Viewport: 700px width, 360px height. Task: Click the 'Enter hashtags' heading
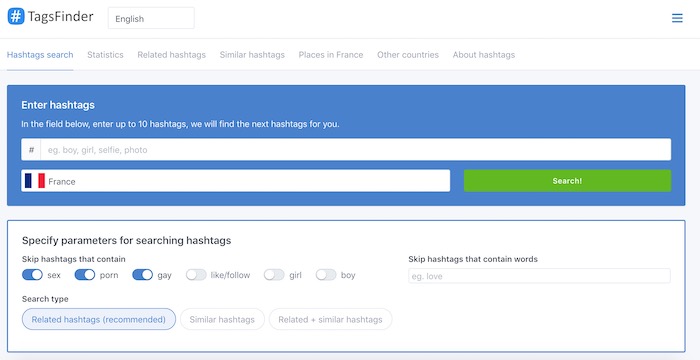[x=58, y=105]
